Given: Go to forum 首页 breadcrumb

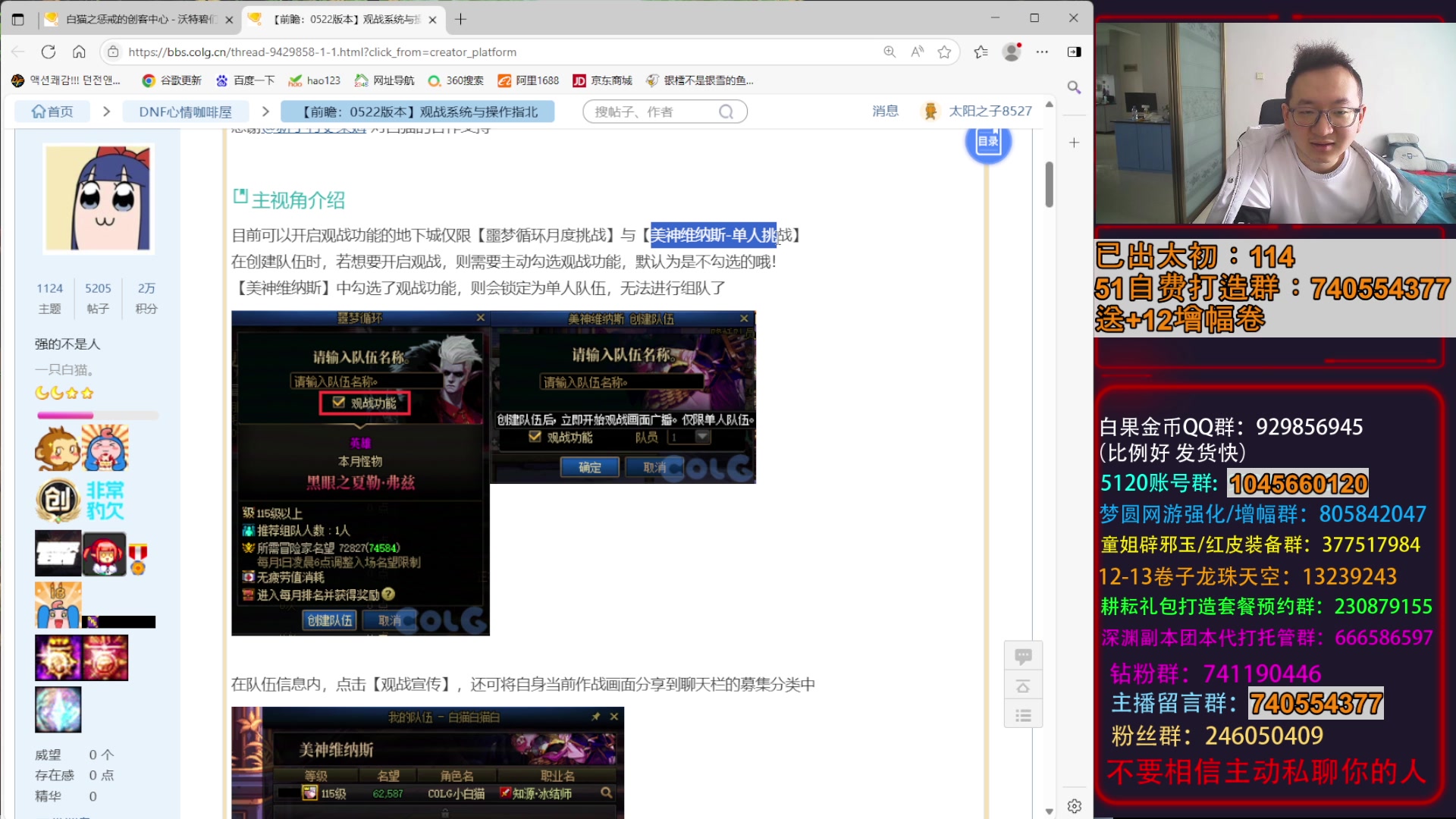Looking at the screenshot, I should coord(52,111).
